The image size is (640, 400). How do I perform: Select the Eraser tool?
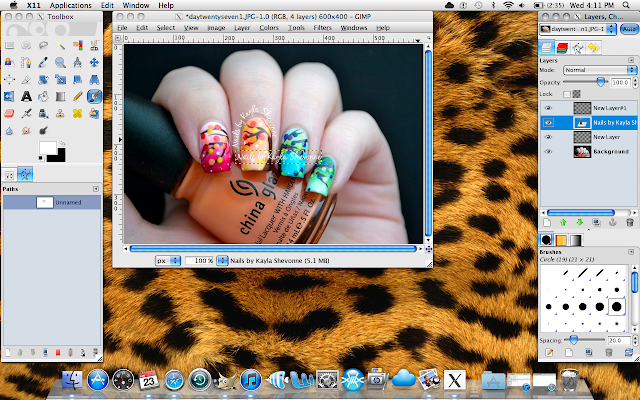[x=9, y=113]
